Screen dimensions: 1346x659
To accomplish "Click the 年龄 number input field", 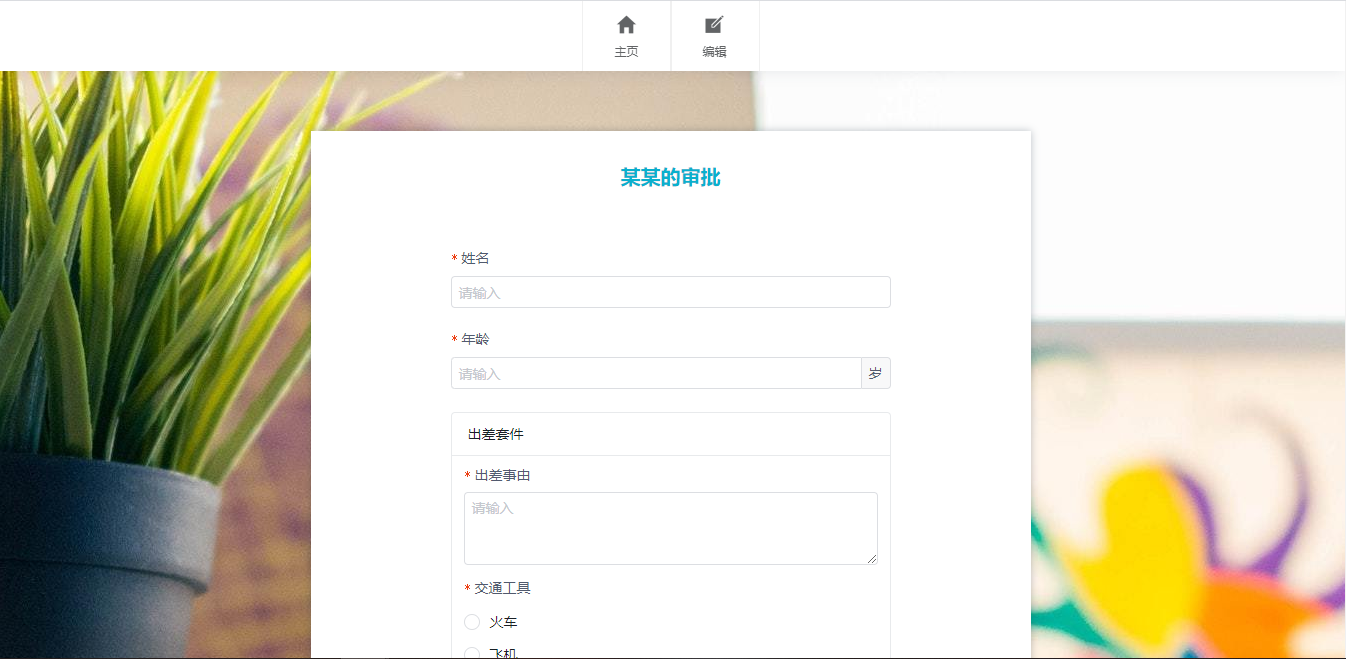I will (x=656, y=373).
